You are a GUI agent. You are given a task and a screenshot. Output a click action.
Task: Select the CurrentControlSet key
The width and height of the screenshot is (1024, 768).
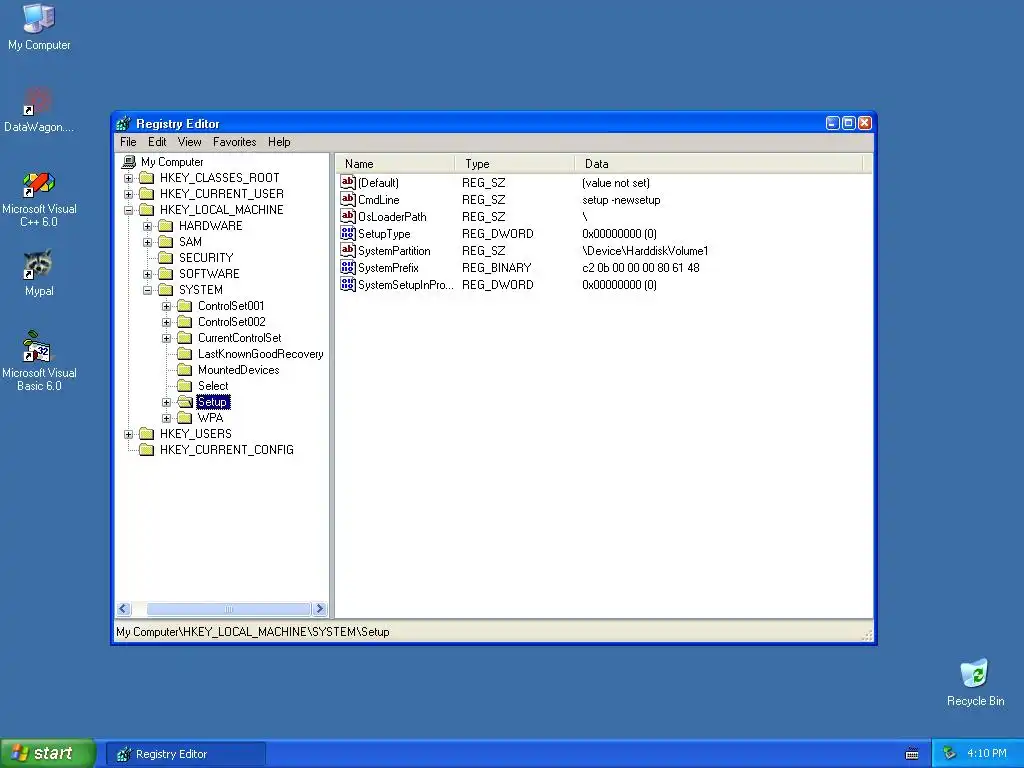pos(240,338)
